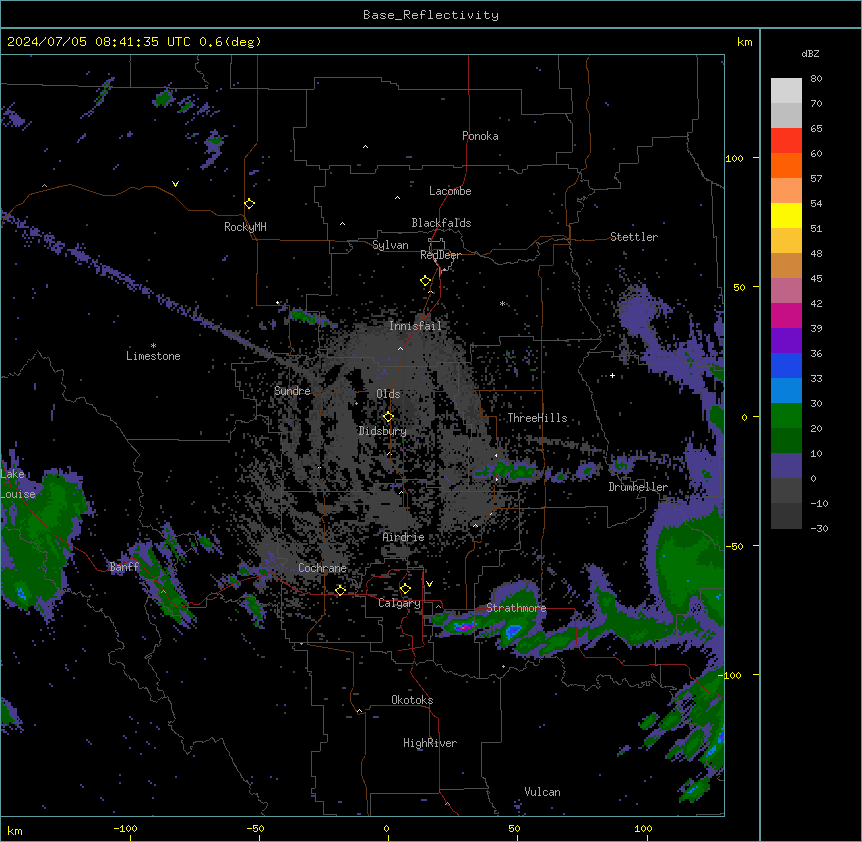
Task: Click the Calgary city label
Action: click(400, 603)
